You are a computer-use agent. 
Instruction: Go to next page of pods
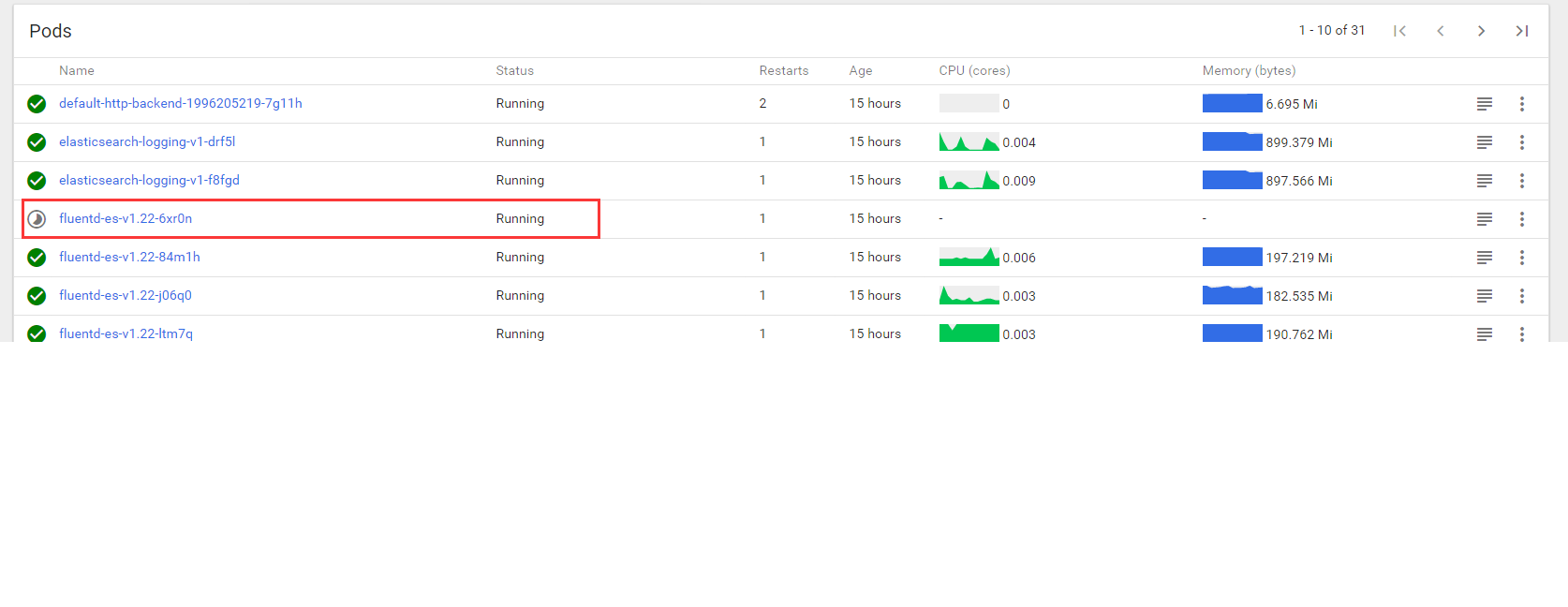[1481, 31]
